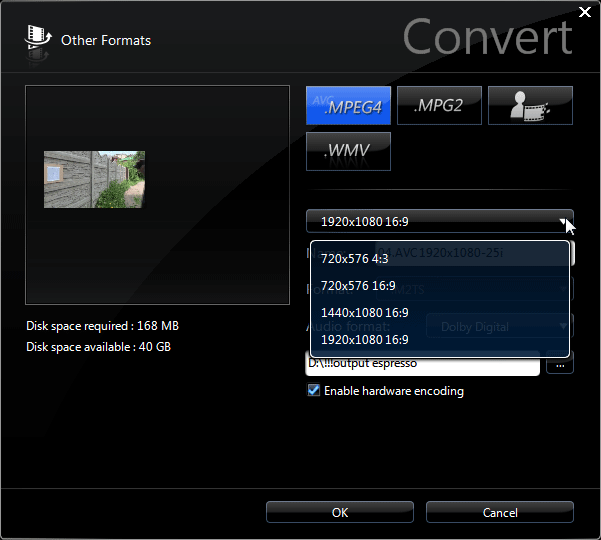The width and height of the screenshot is (601, 540).
Task: Toggle Enable hardware encoding checkbox
Action: (x=314, y=391)
